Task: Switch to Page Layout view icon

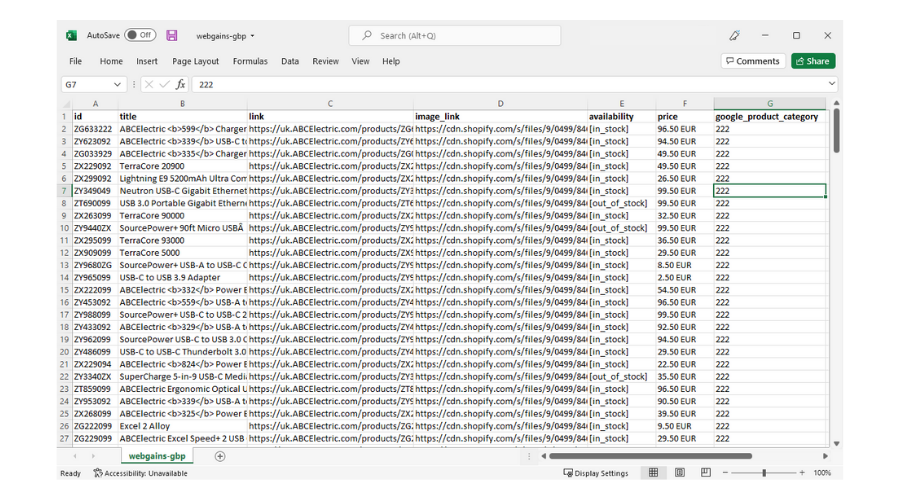Action: (680, 472)
